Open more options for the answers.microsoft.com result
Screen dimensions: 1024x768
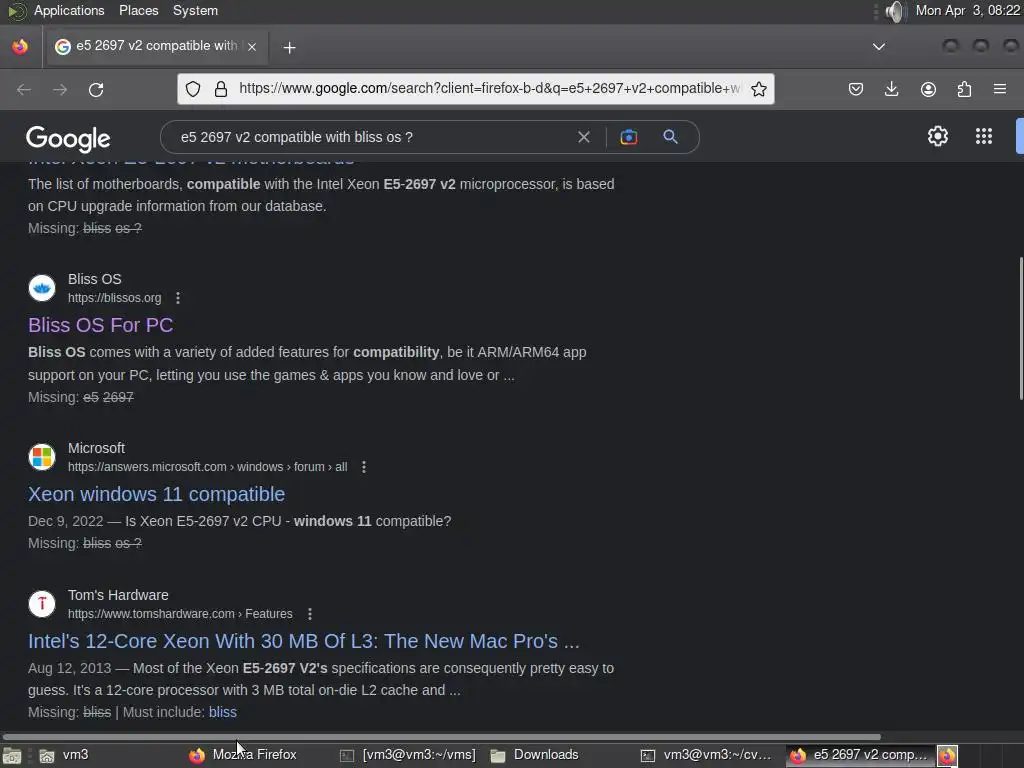(x=364, y=467)
